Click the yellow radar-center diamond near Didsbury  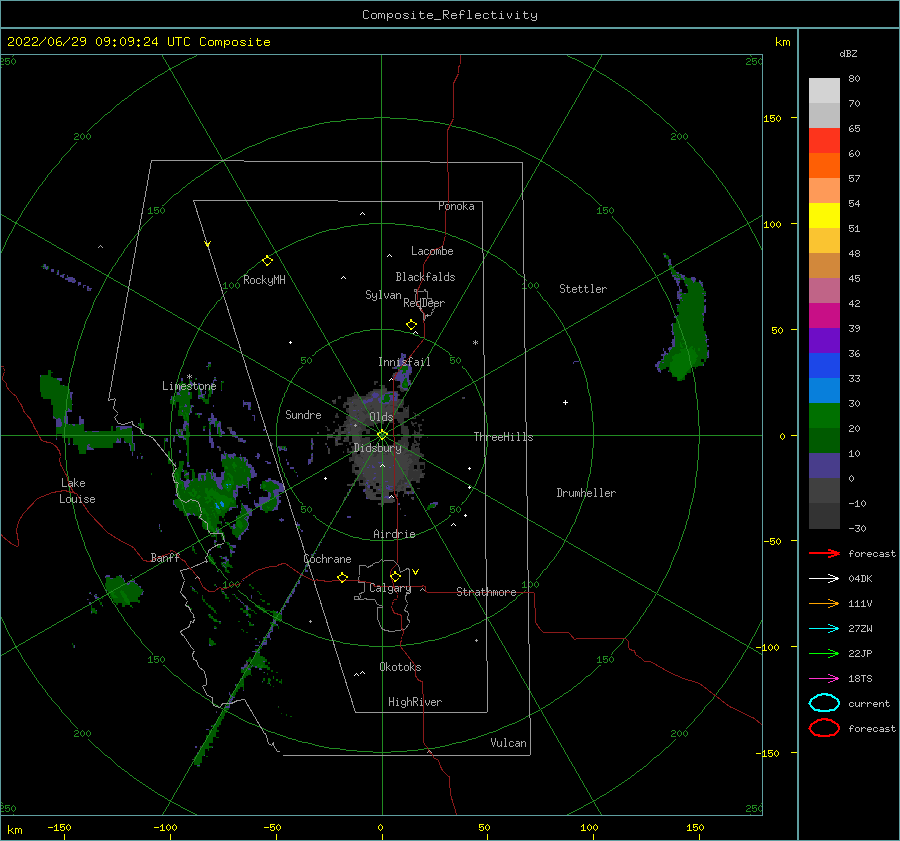point(382,435)
